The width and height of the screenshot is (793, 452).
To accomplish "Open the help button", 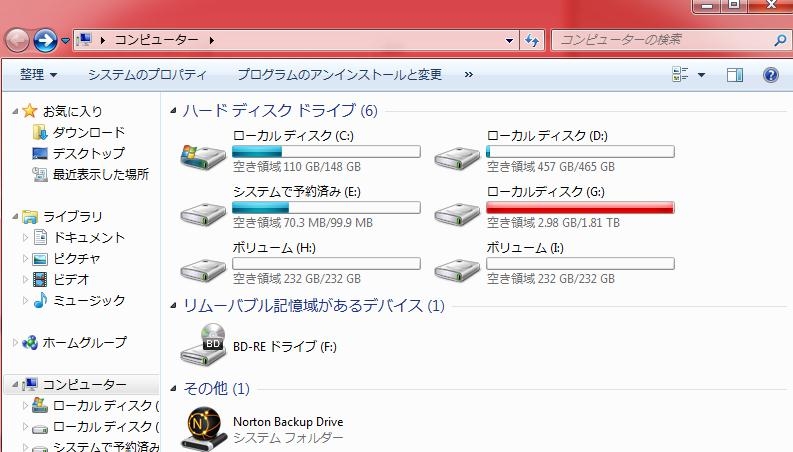I will (771, 75).
